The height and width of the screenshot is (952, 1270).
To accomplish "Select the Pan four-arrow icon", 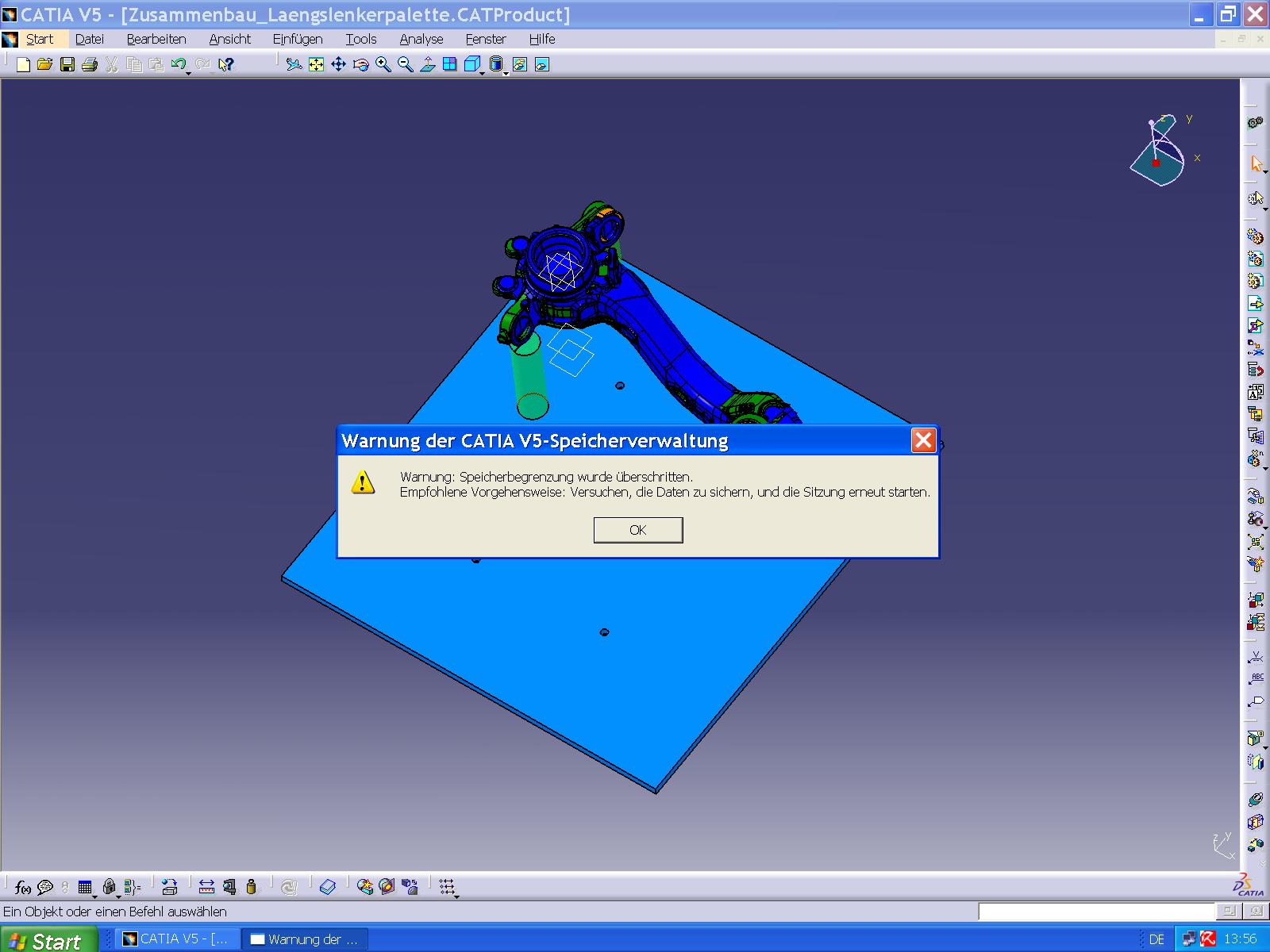I will coord(338,64).
